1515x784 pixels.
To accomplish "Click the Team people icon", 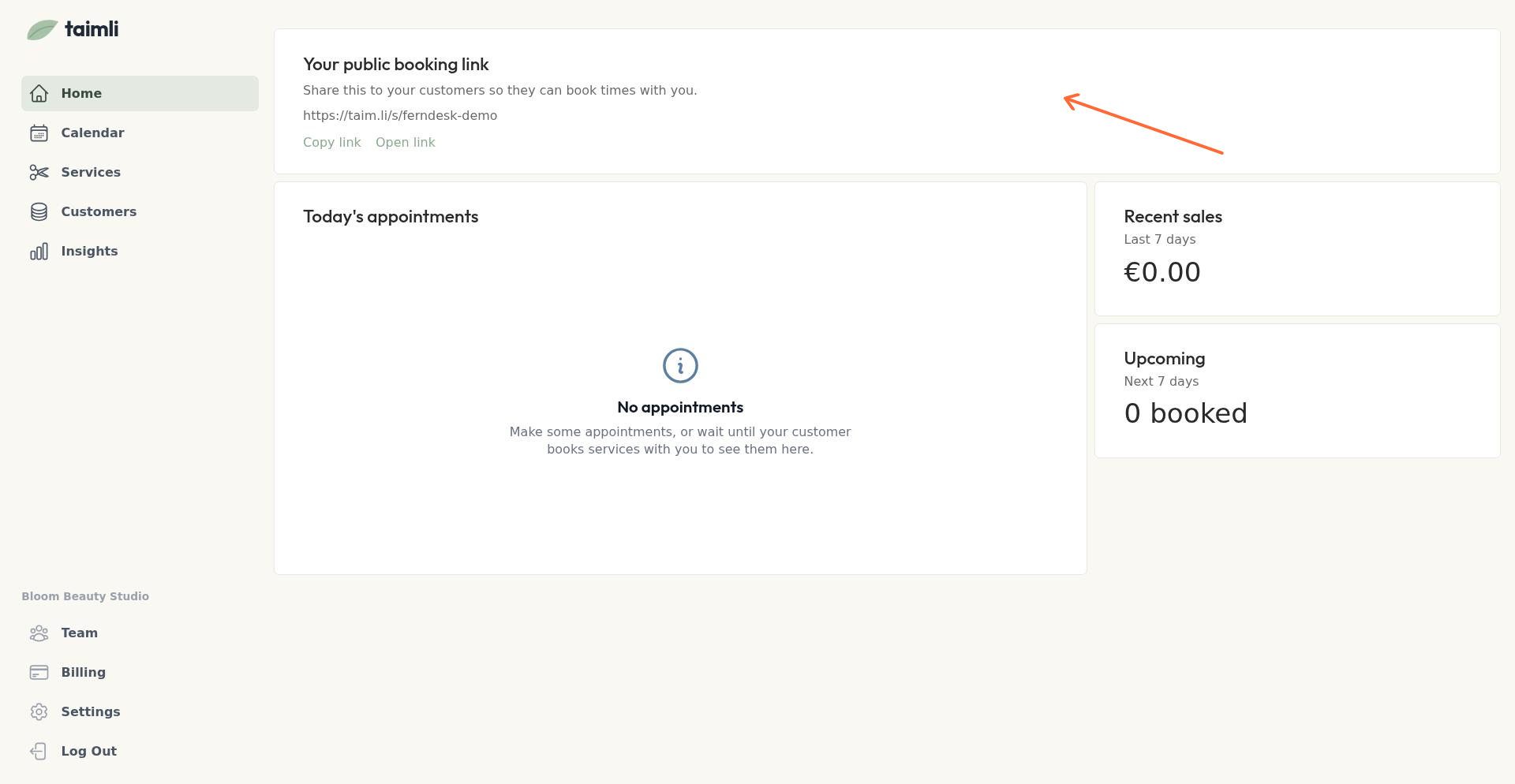I will (39, 633).
